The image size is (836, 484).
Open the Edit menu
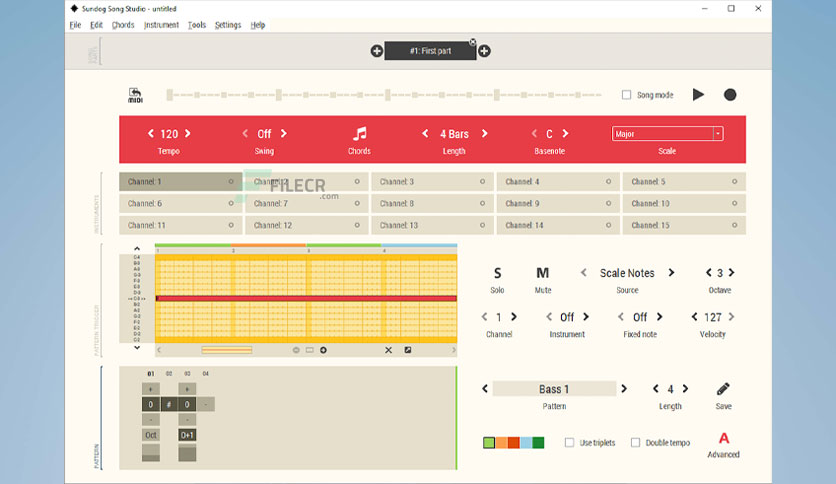coord(96,25)
